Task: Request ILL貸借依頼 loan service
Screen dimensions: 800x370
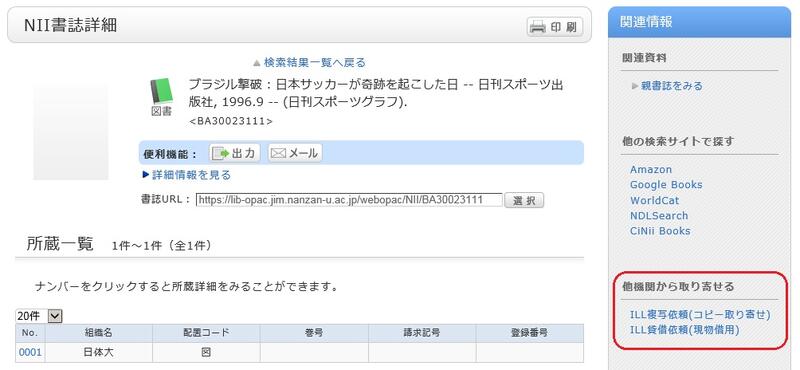Action: tap(685, 330)
